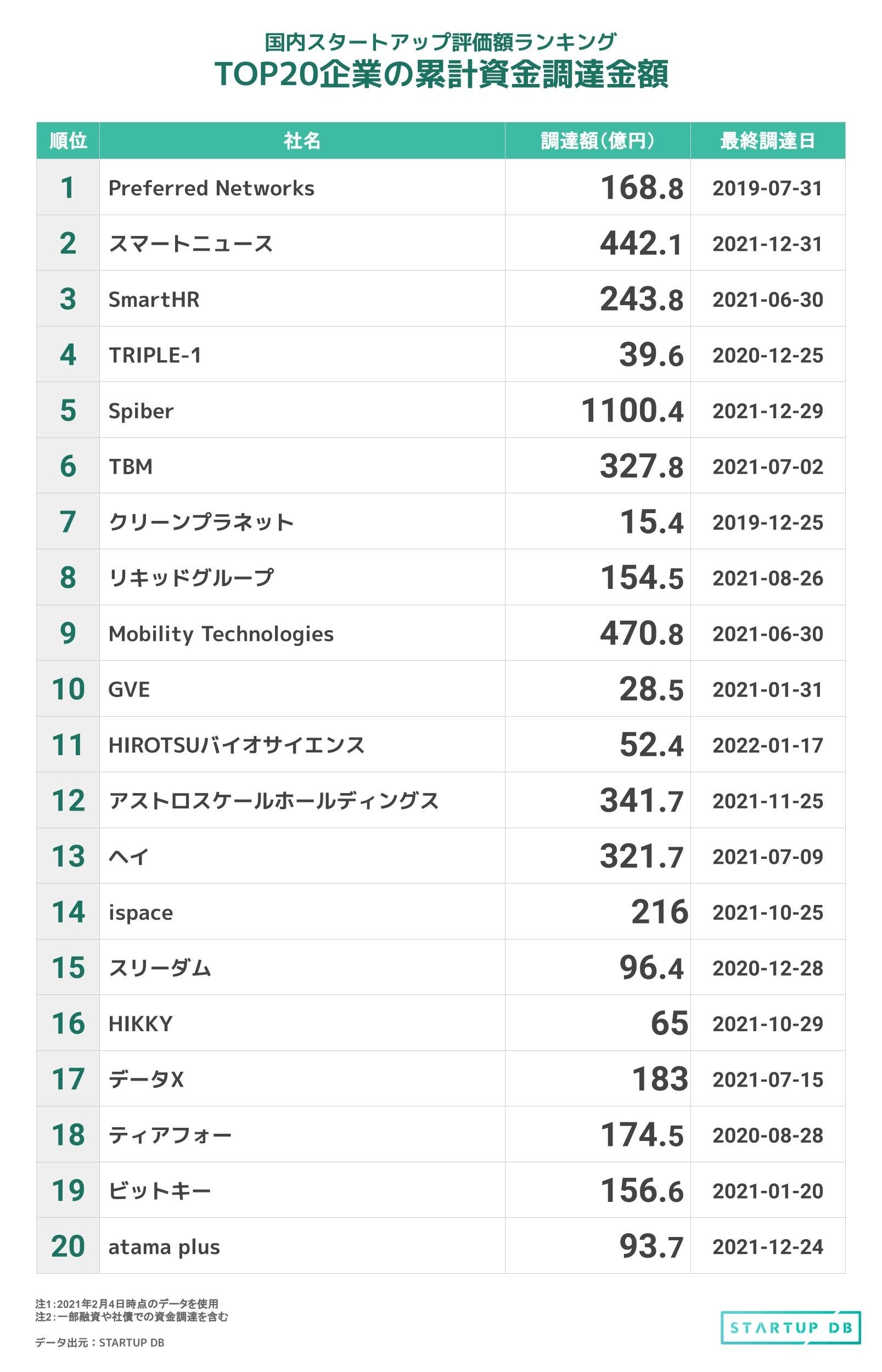Click the 最終調達日 column header
The image size is (882, 1372).
(767, 140)
